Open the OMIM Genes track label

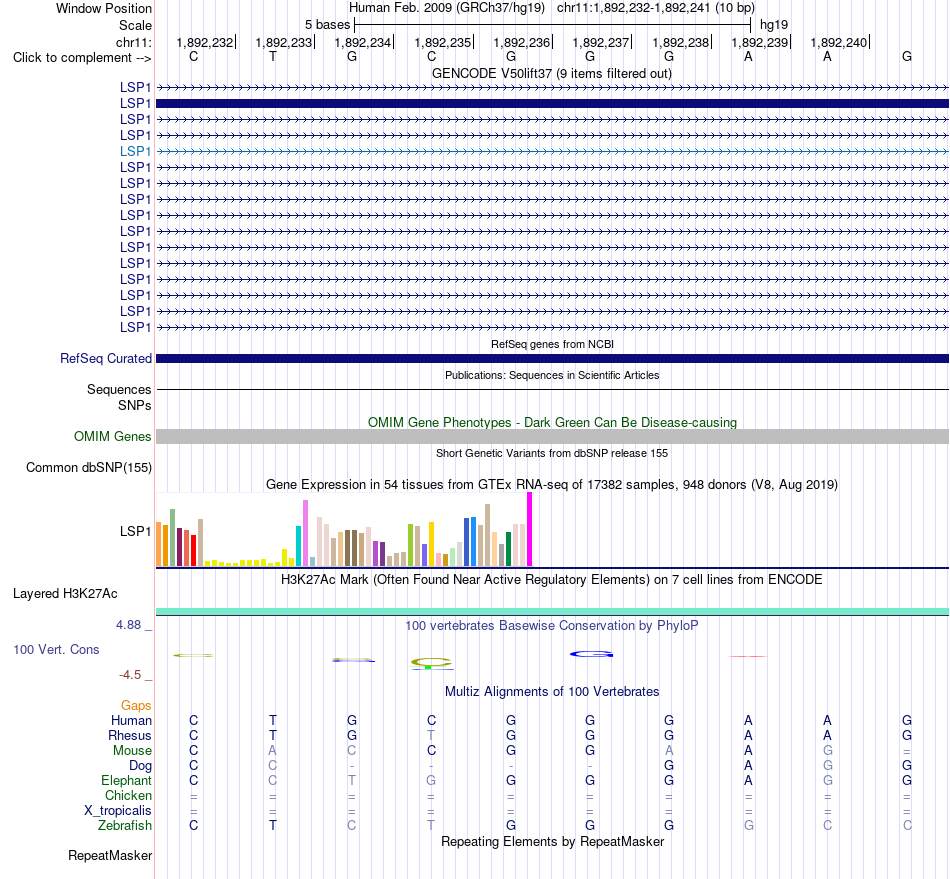coord(113,436)
